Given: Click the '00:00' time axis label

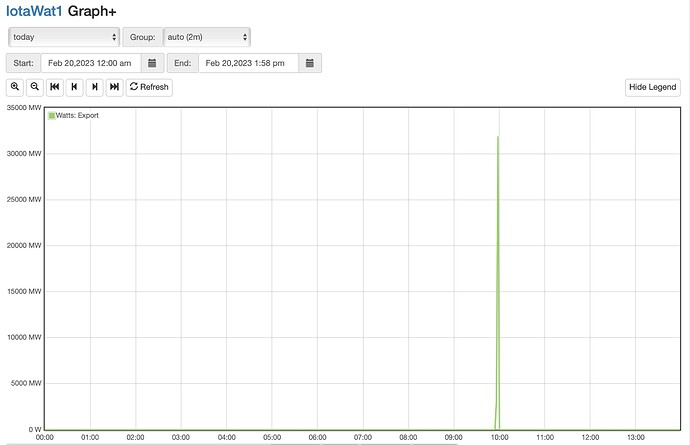Looking at the screenshot, I should click(44, 438).
